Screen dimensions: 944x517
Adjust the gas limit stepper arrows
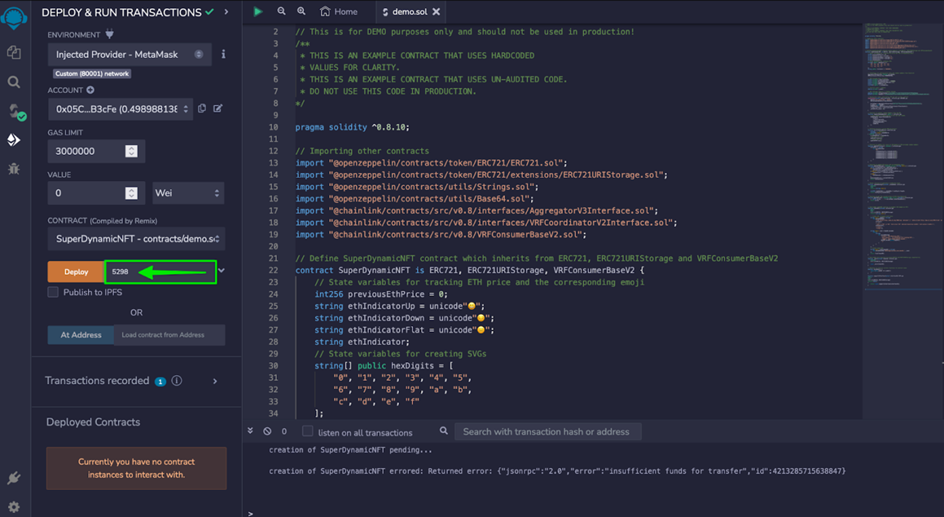pyautogui.click(x=131, y=151)
